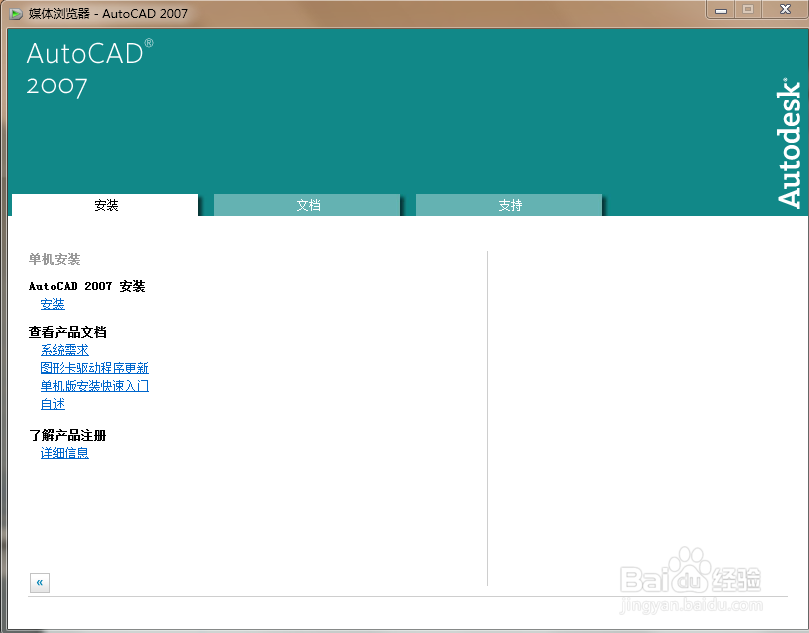Switch to the 安装 tab
The width and height of the screenshot is (809, 633).
pyautogui.click(x=105, y=205)
